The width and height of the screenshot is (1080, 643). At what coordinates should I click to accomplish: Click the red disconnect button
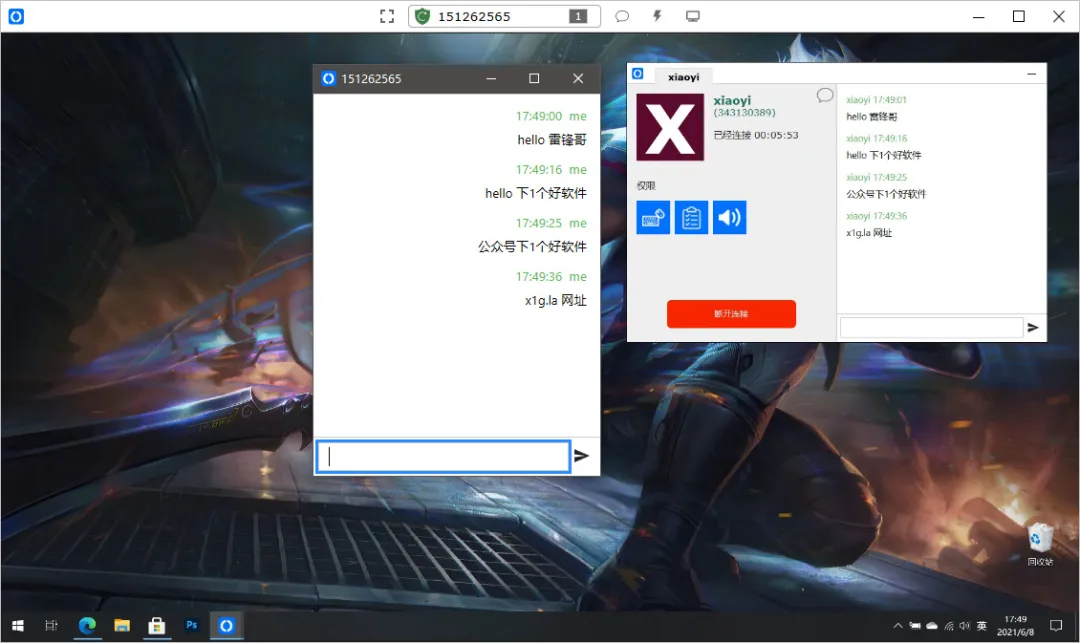tap(731, 314)
